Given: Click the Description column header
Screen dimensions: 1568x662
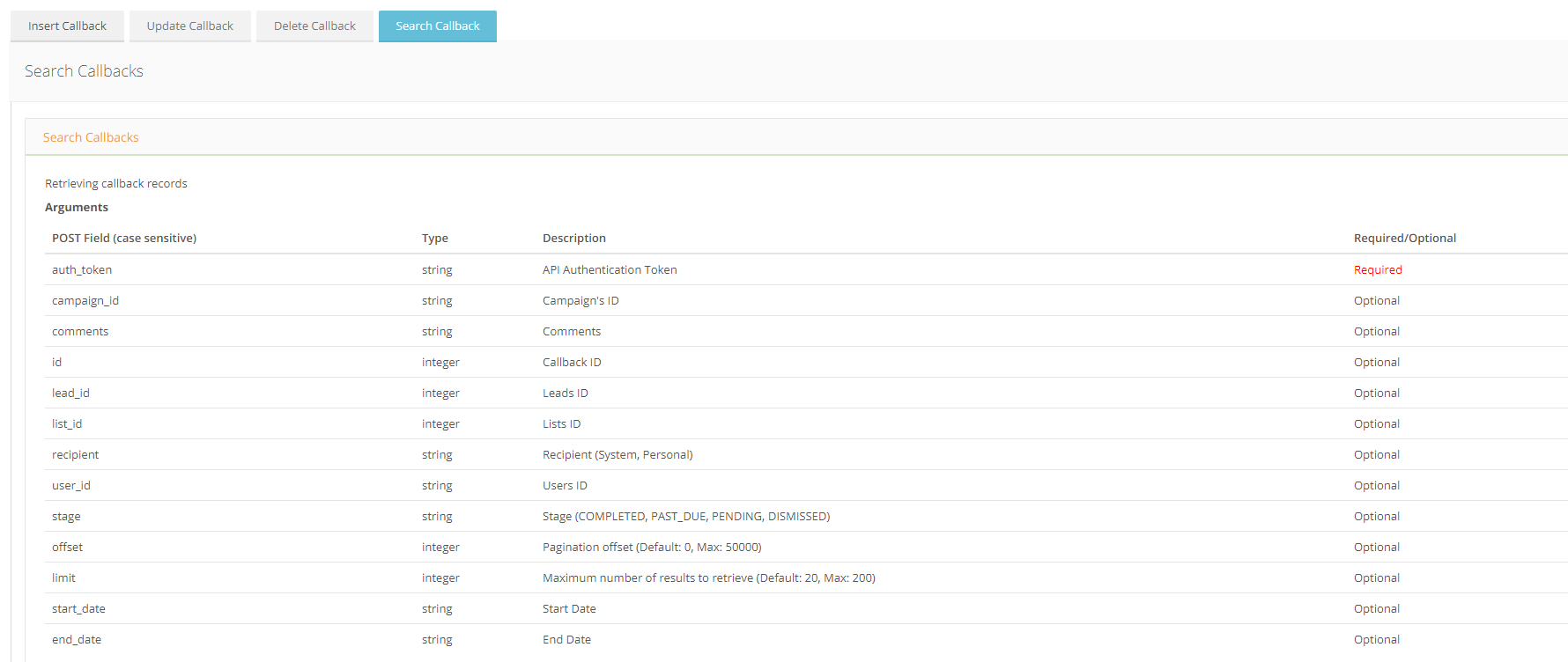Looking at the screenshot, I should 574,239.
